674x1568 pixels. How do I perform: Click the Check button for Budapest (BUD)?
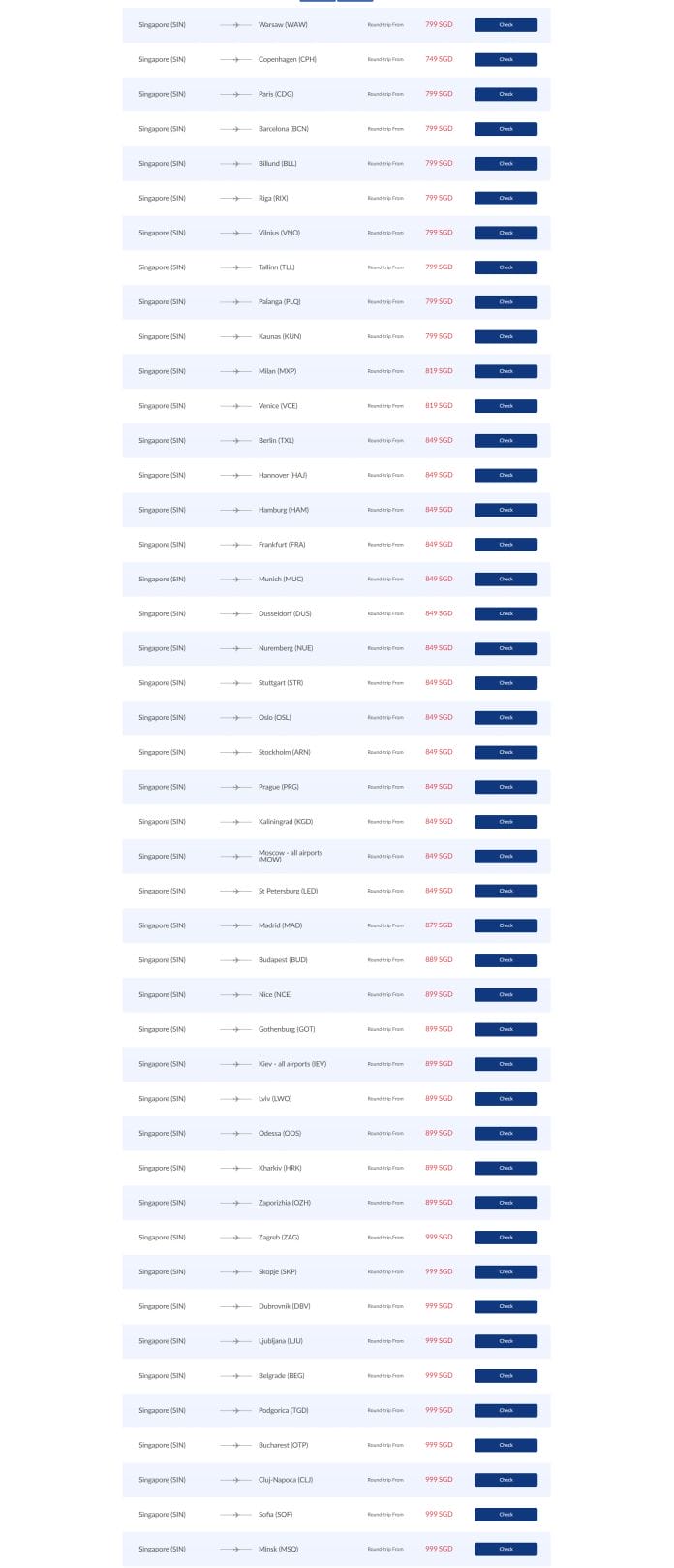coord(505,960)
